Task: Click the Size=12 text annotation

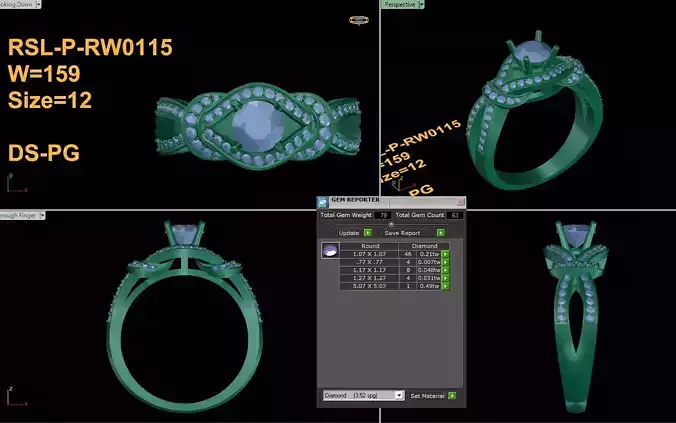Action: 50,100
